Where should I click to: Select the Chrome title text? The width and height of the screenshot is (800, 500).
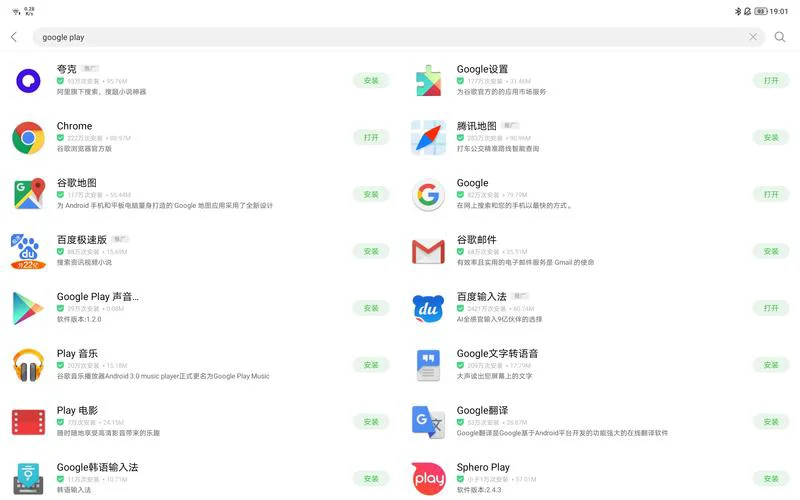coord(74,126)
